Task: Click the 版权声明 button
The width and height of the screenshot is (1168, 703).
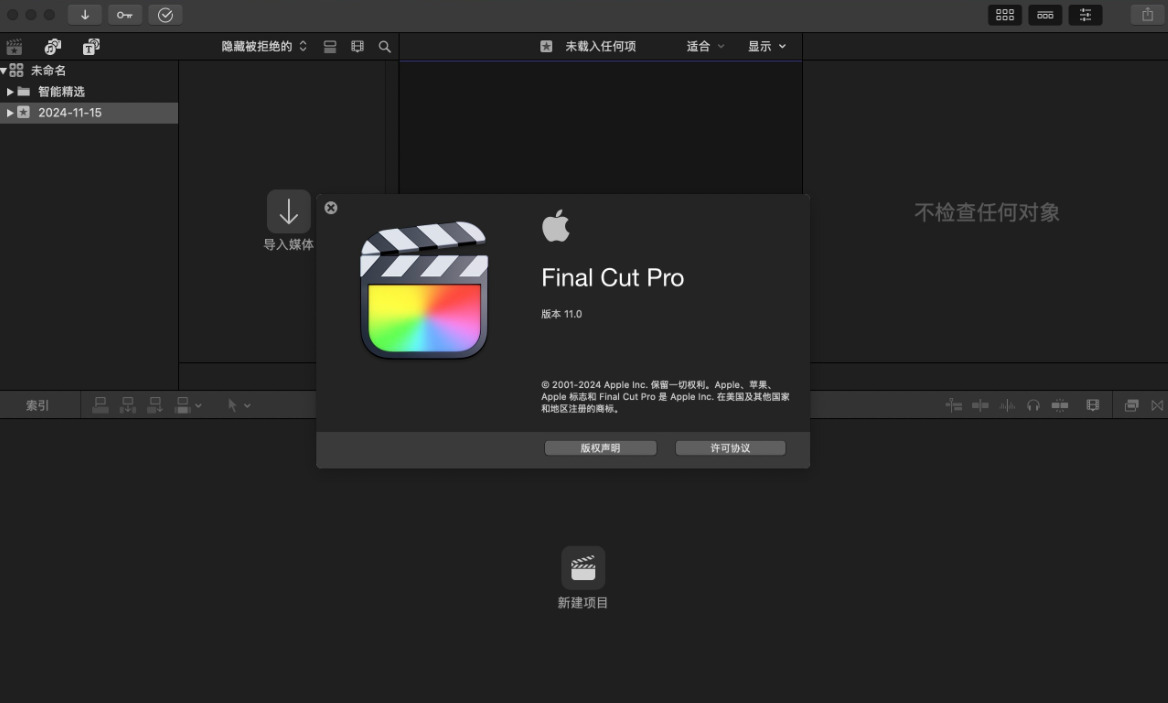Action: click(x=600, y=448)
